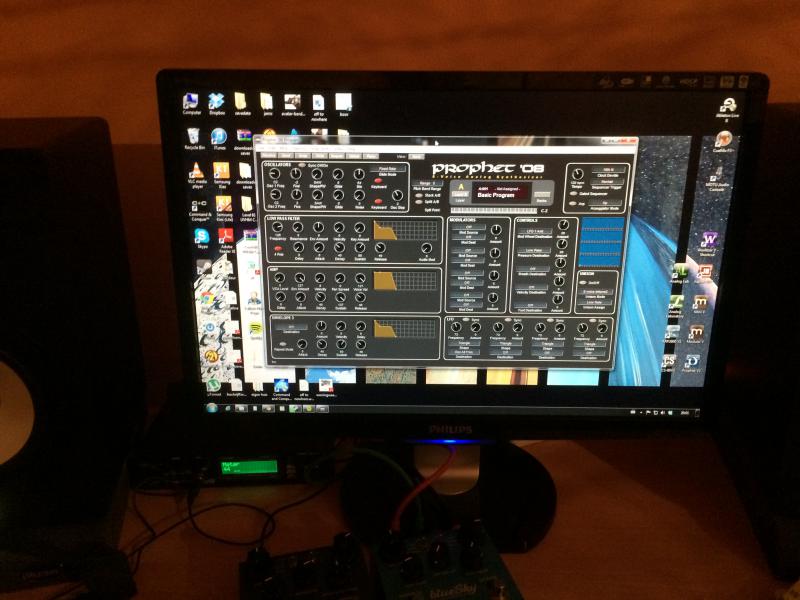Launch Mini V desktop shortcut
This screenshot has width=800, height=600.
699,305
